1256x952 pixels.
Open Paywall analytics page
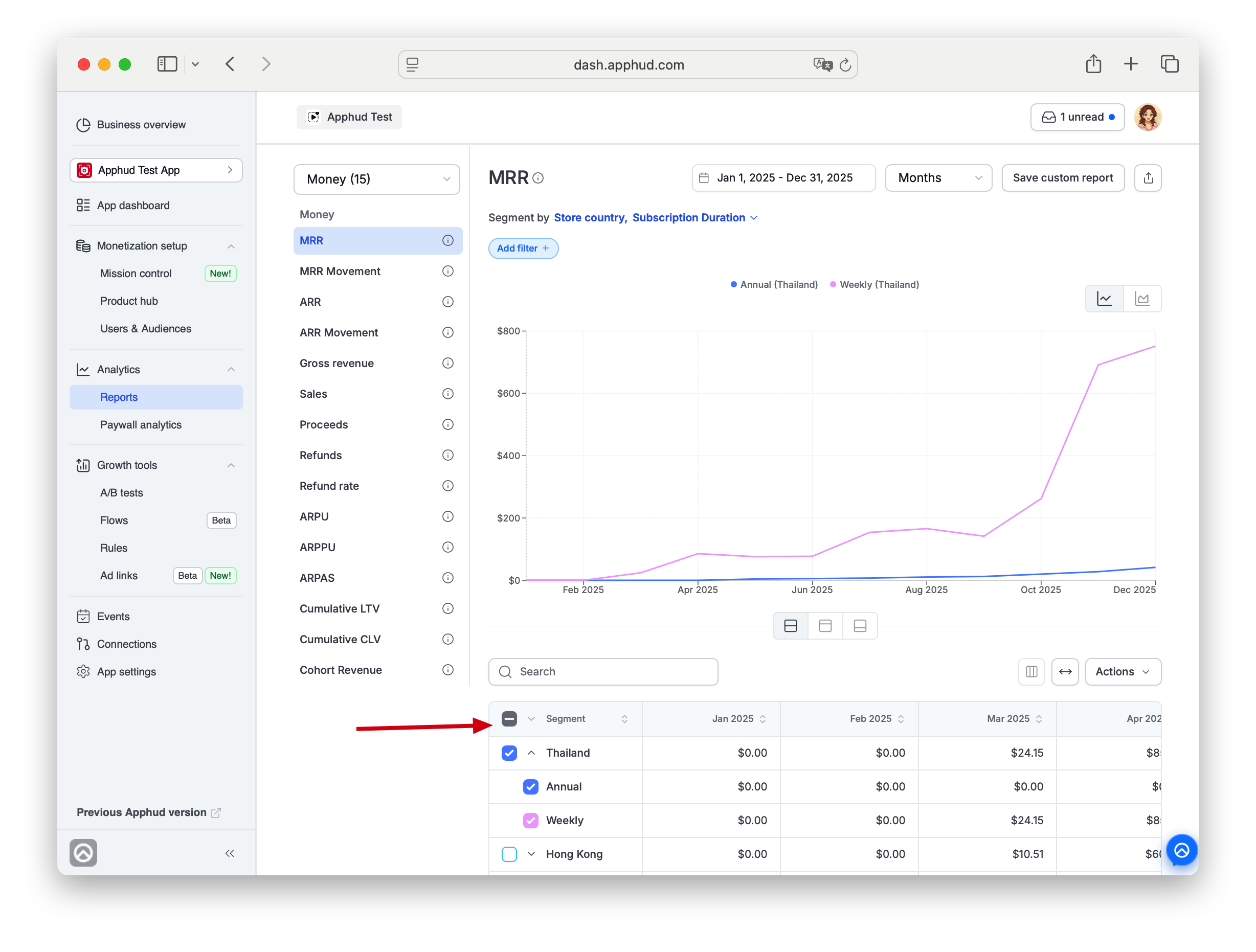click(141, 425)
